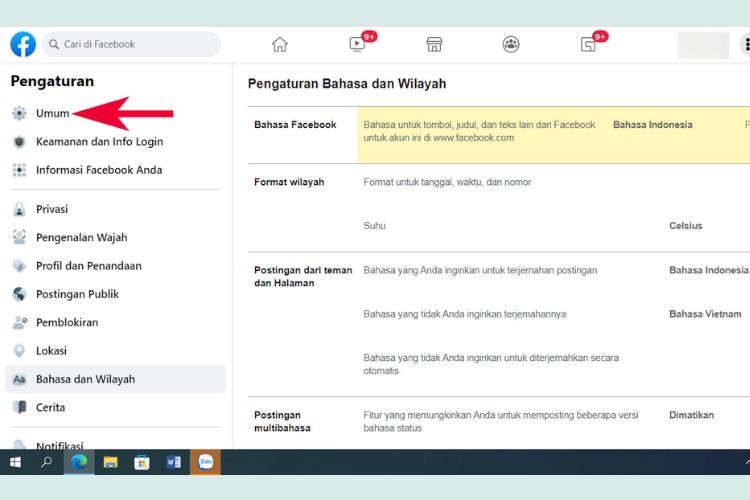Click the Aa icon for Bahasa dan Wilayah
This screenshot has width=750, height=500.
[19, 379]
